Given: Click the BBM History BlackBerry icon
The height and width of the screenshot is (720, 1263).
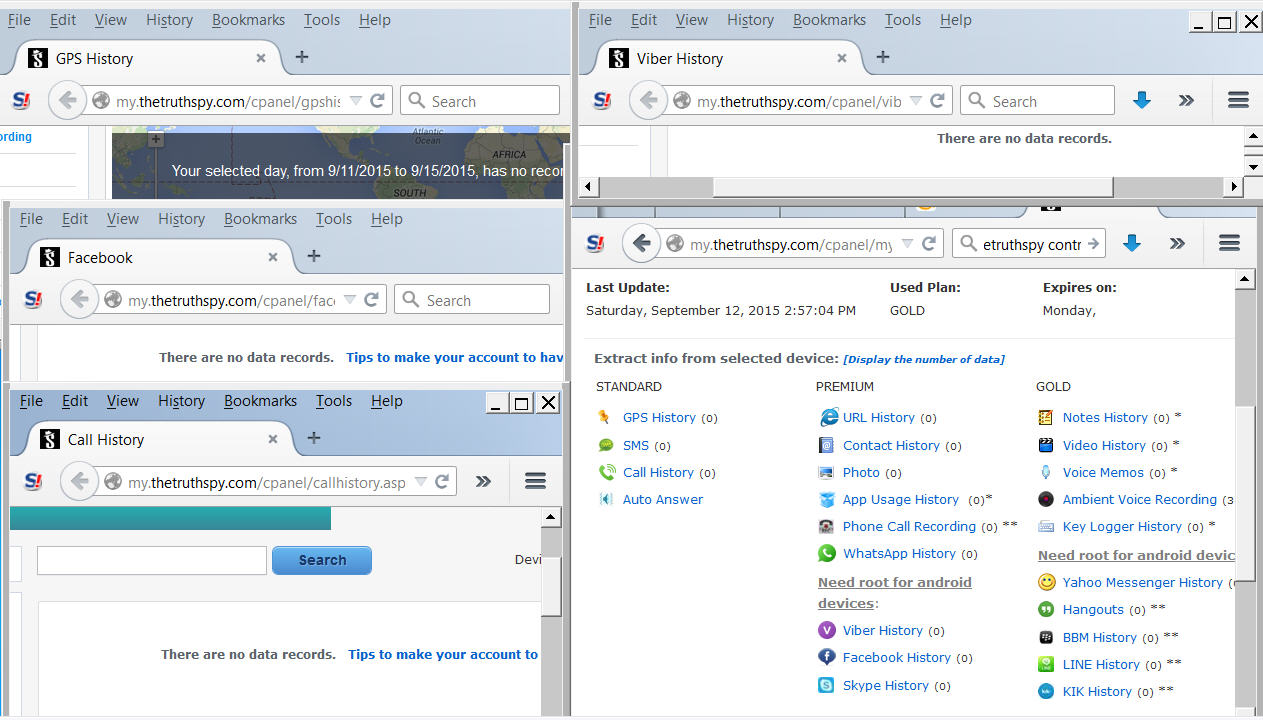Looking at the screenshot, I should tap(1046, 637).
